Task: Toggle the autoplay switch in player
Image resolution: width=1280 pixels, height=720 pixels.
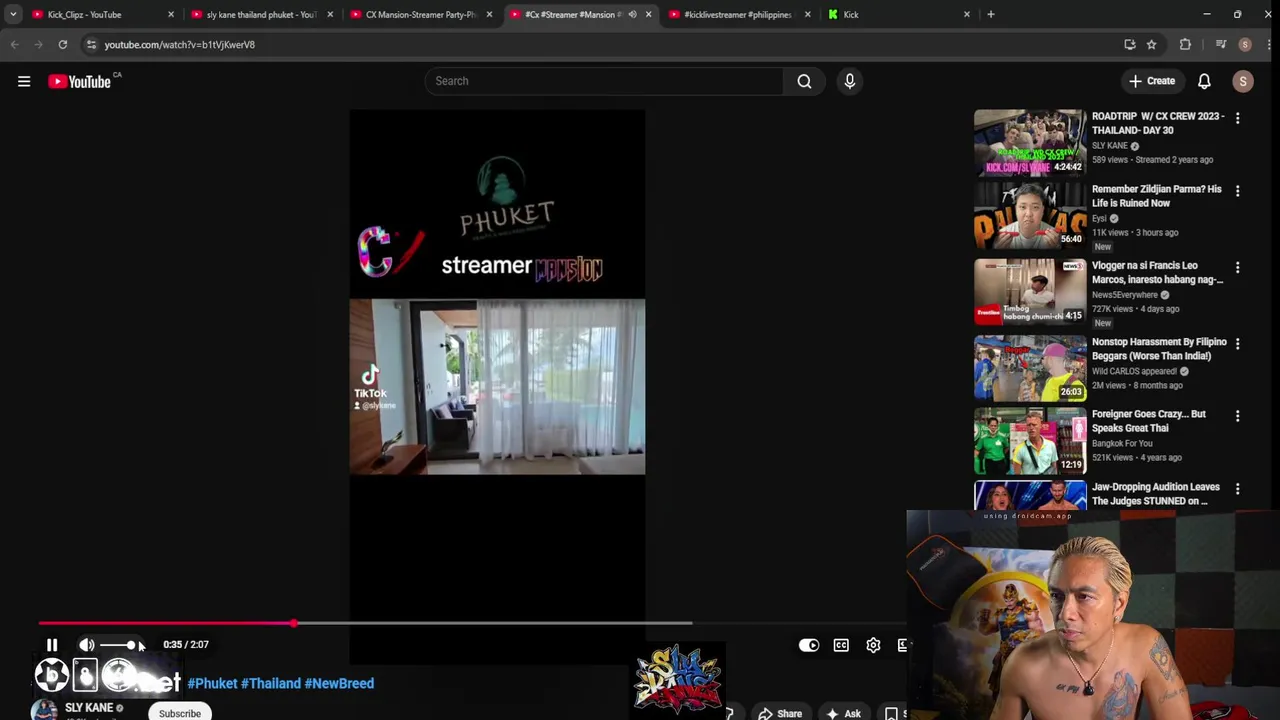Action: tap(809, 645)
